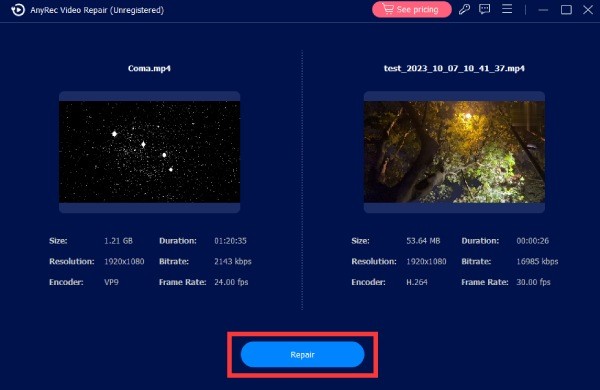Click the 53.64 MB size value
Screen dimensions: 600x390
click(x=423, y=241)
